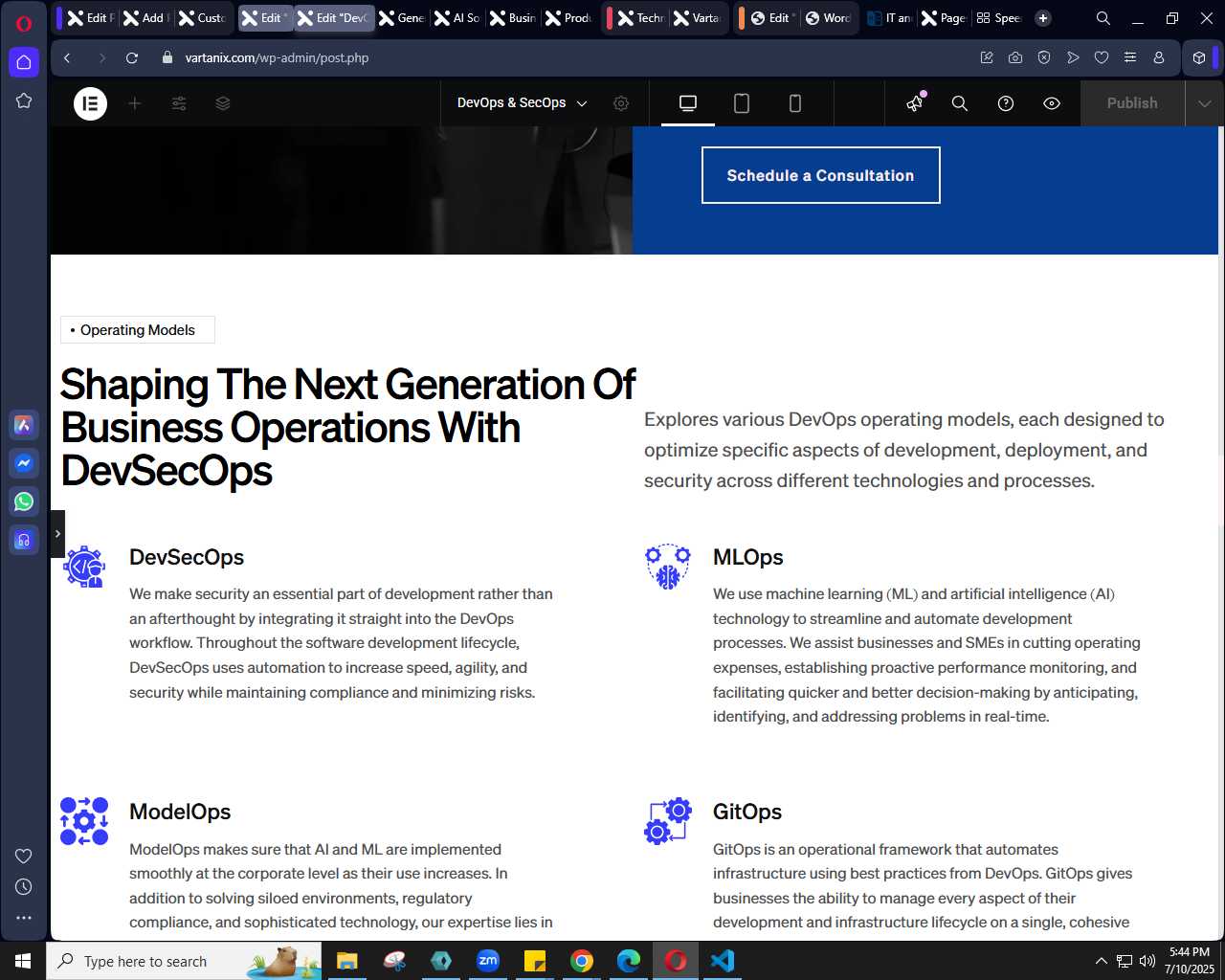Switch to the Gene tab
1225x980 pixels.
point(402,18)
